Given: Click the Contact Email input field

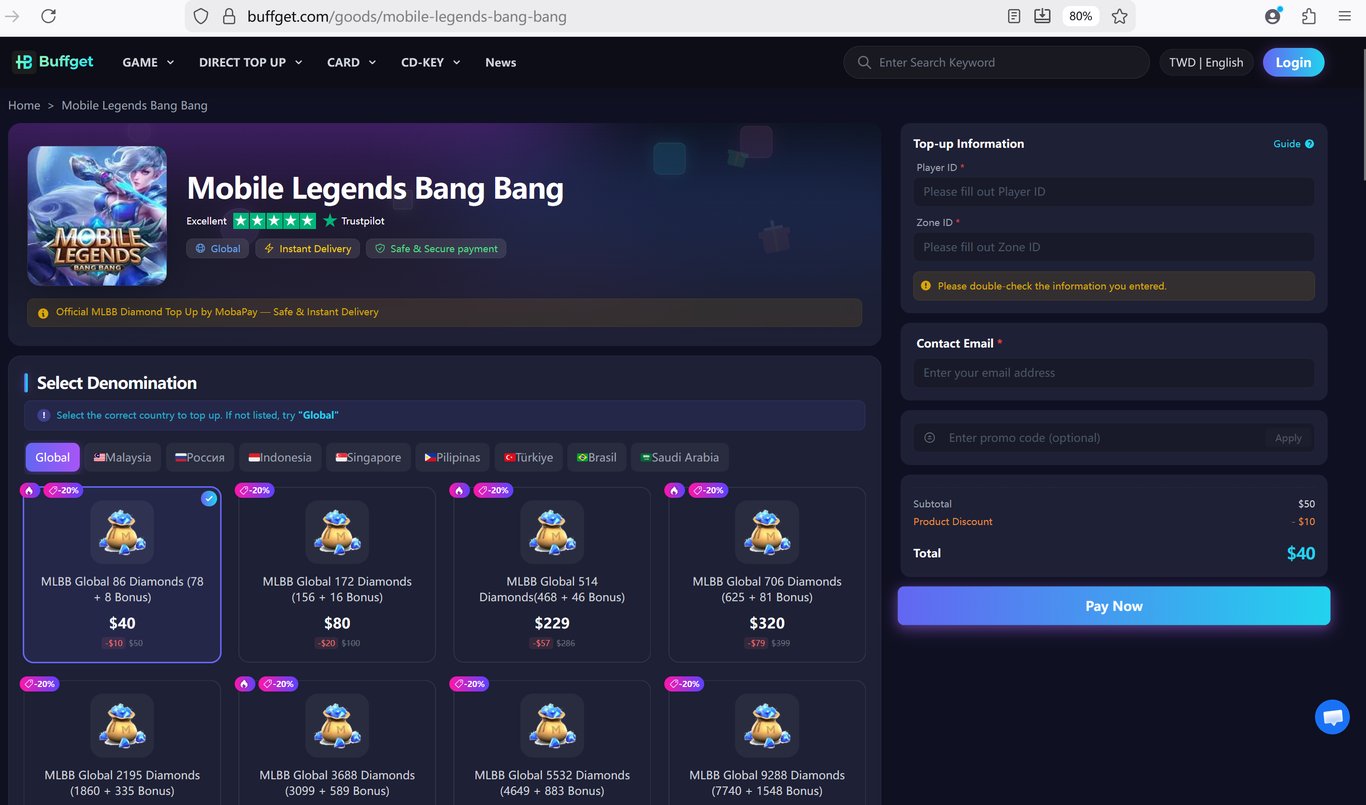Looking at the screenshot, I should 1114,373.
